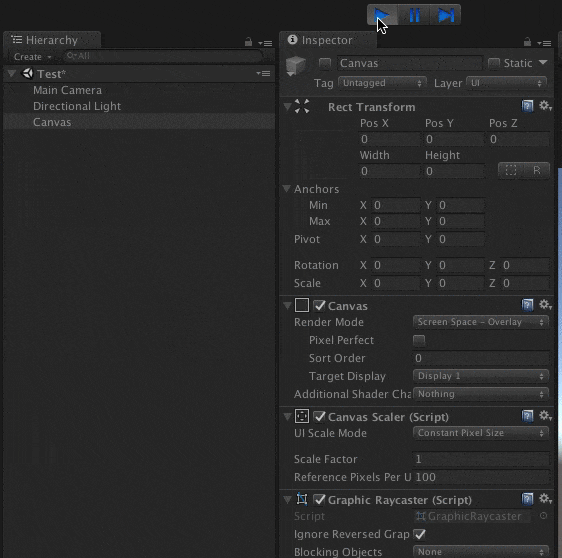
Task: Select Main Camera in the Hierarchy
Action: pos(67,90)
